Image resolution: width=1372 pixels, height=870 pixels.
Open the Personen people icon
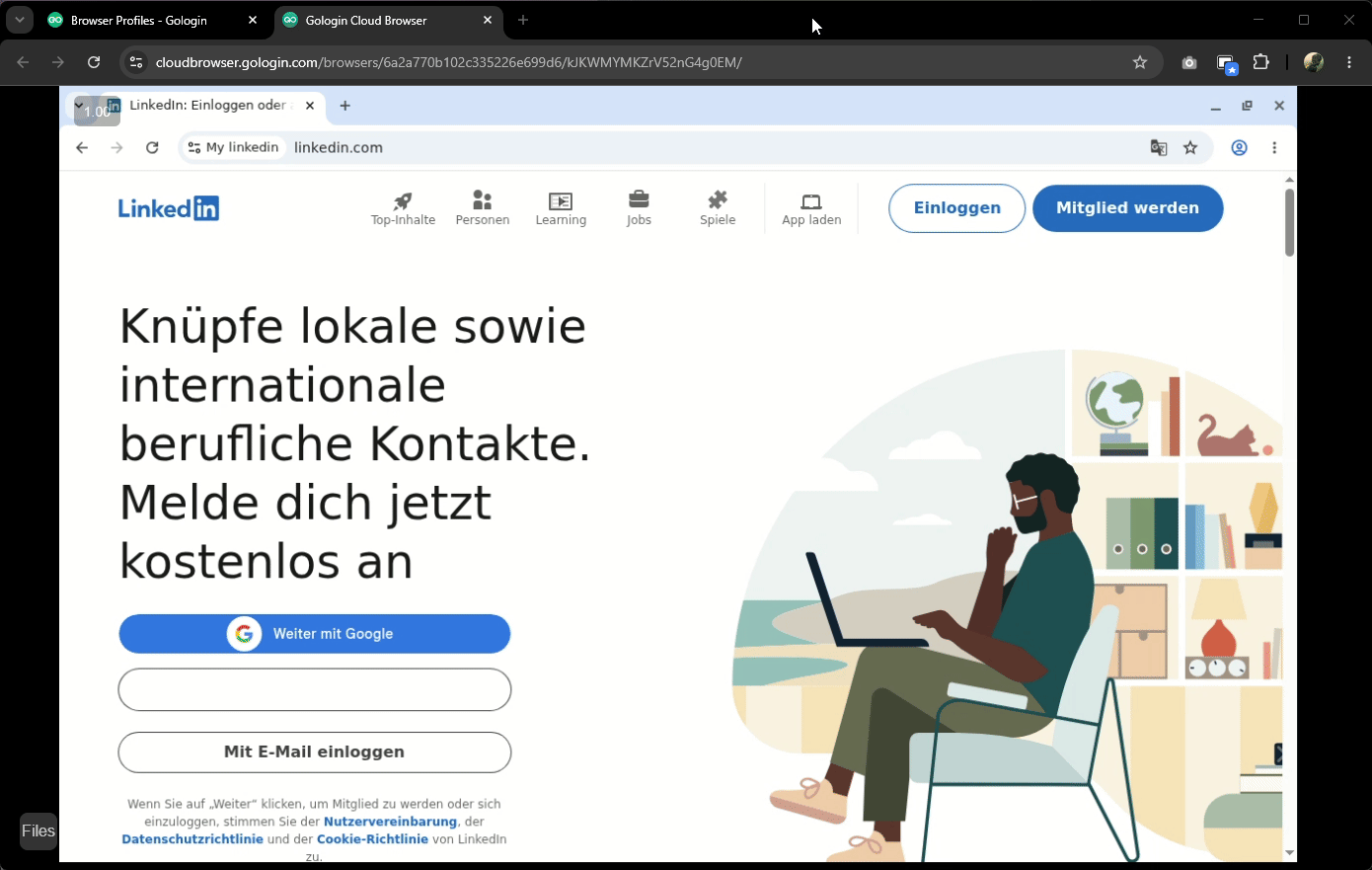pos(482,200)
